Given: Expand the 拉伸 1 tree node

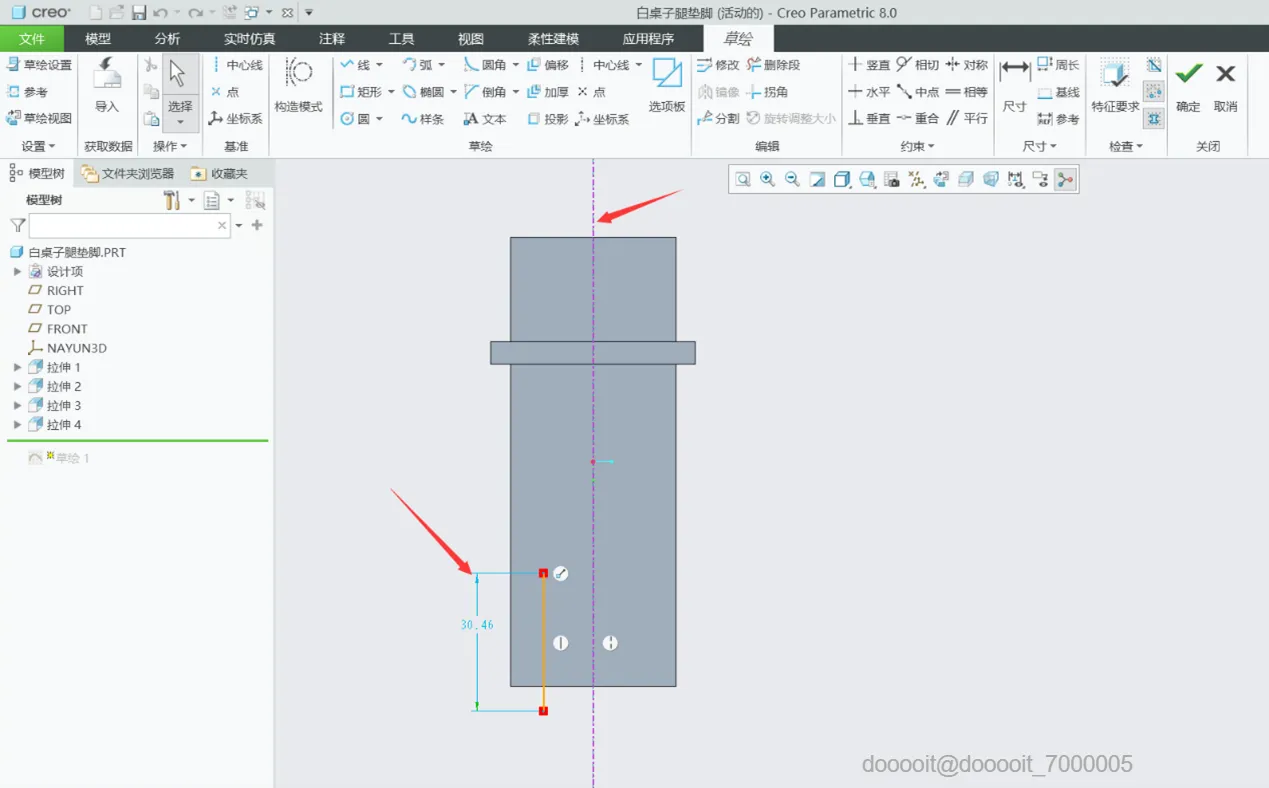Looking at the screenshot, I should click(17, 368).
